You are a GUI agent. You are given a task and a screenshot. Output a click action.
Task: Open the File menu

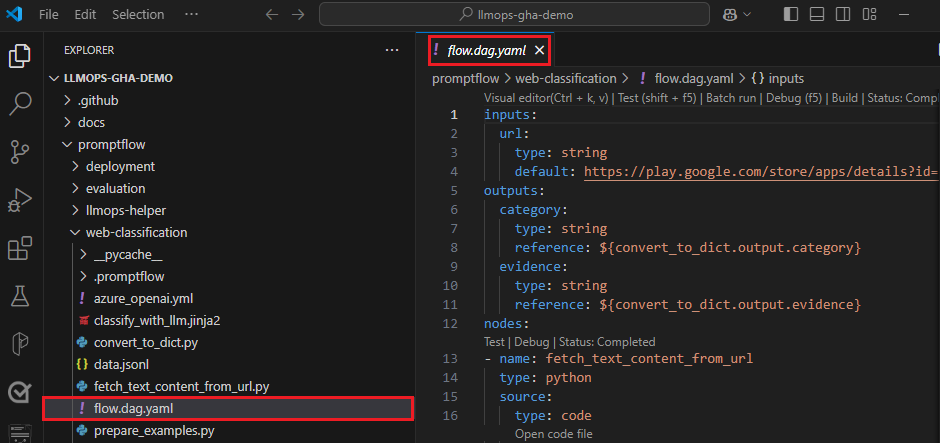point(48,15)
